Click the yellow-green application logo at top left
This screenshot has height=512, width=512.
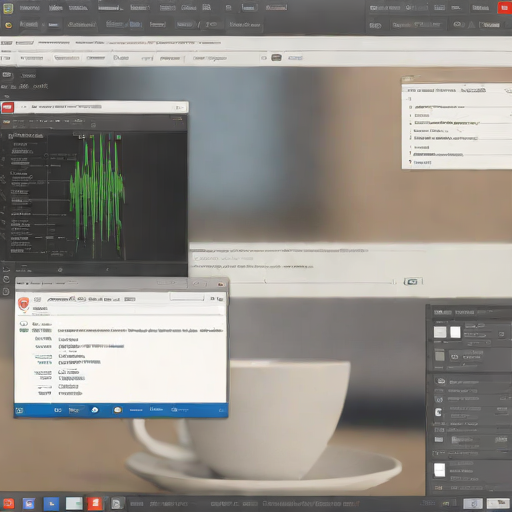(x=8, y=8)
